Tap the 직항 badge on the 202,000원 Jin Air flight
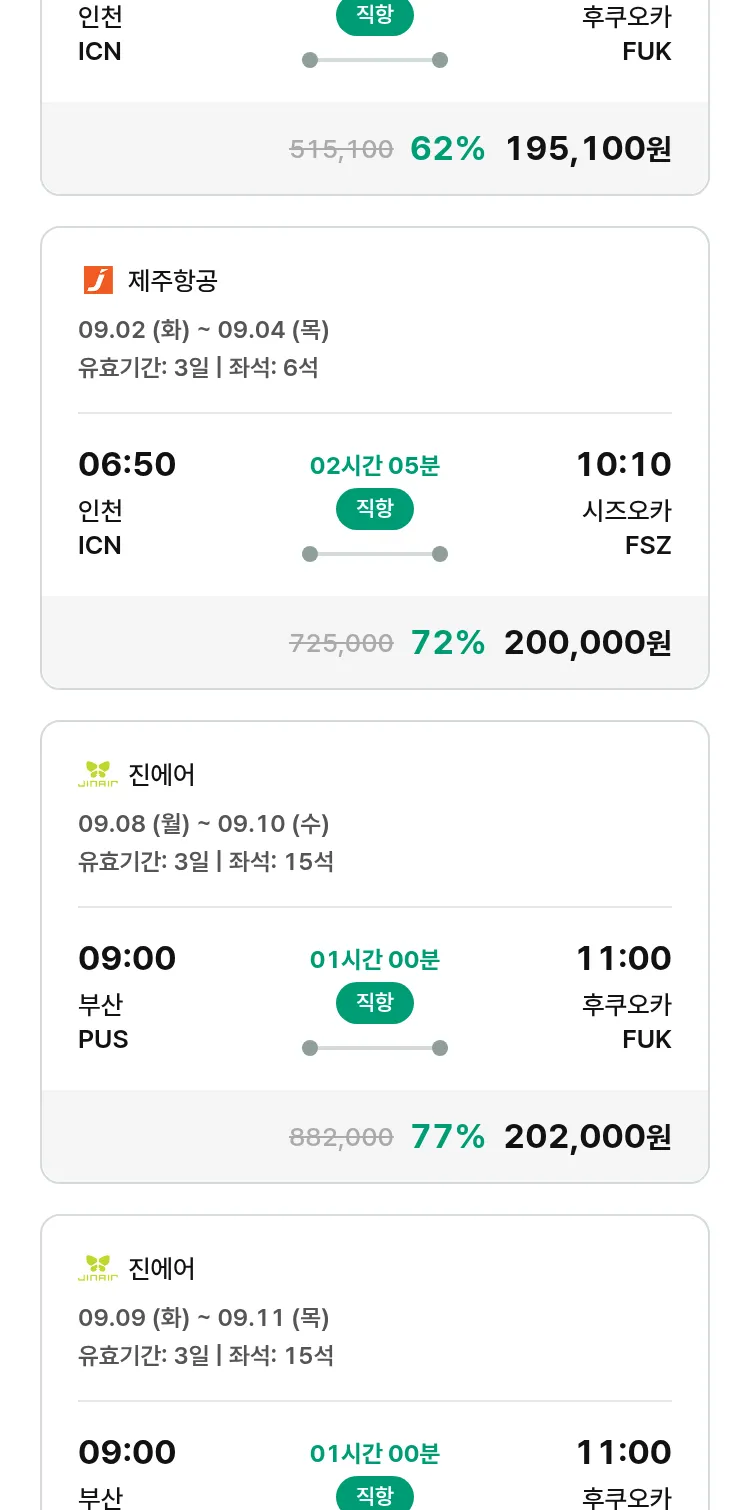750x1510 pixels. tap(375, 1003)
